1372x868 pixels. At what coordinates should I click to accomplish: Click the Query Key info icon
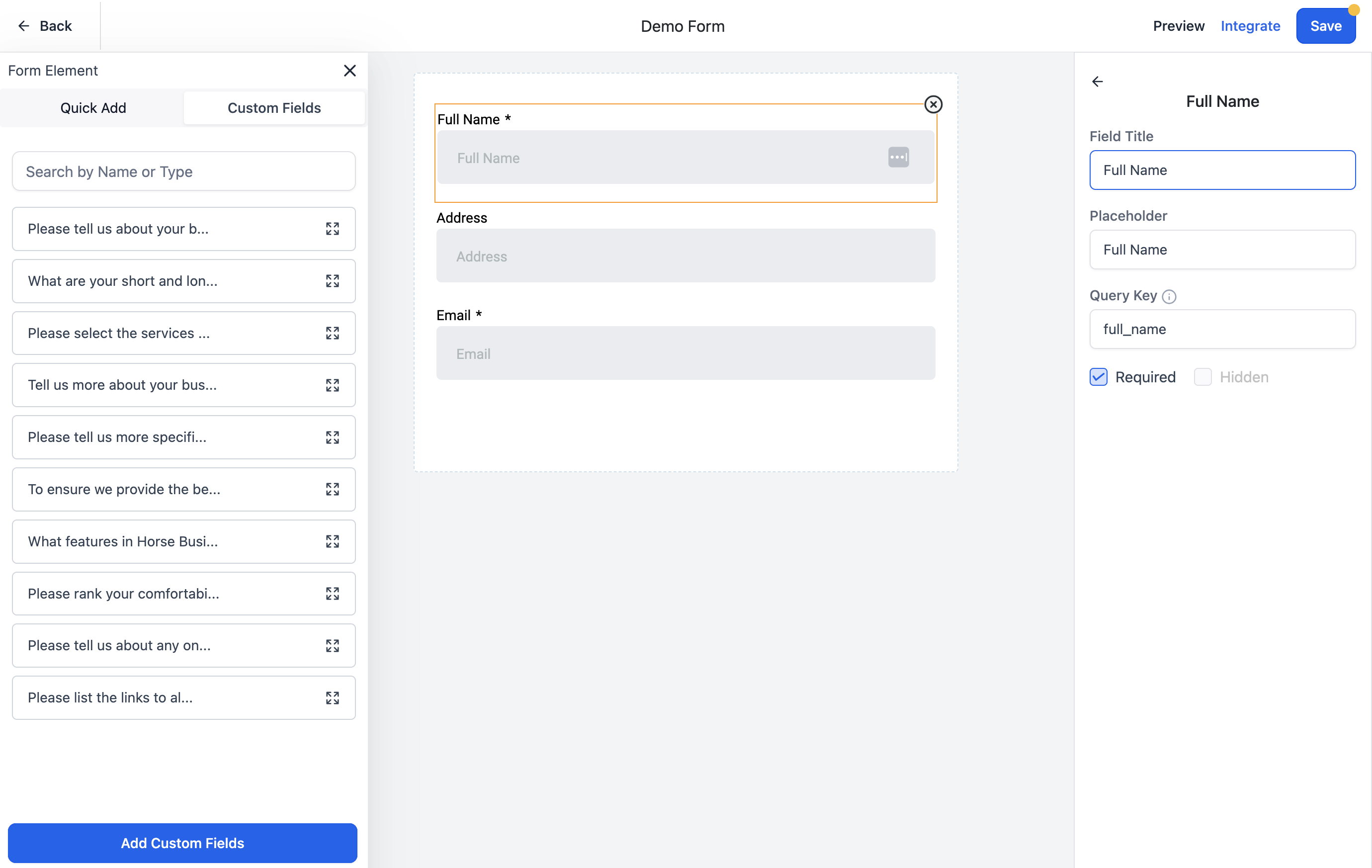coord(1169,297)
